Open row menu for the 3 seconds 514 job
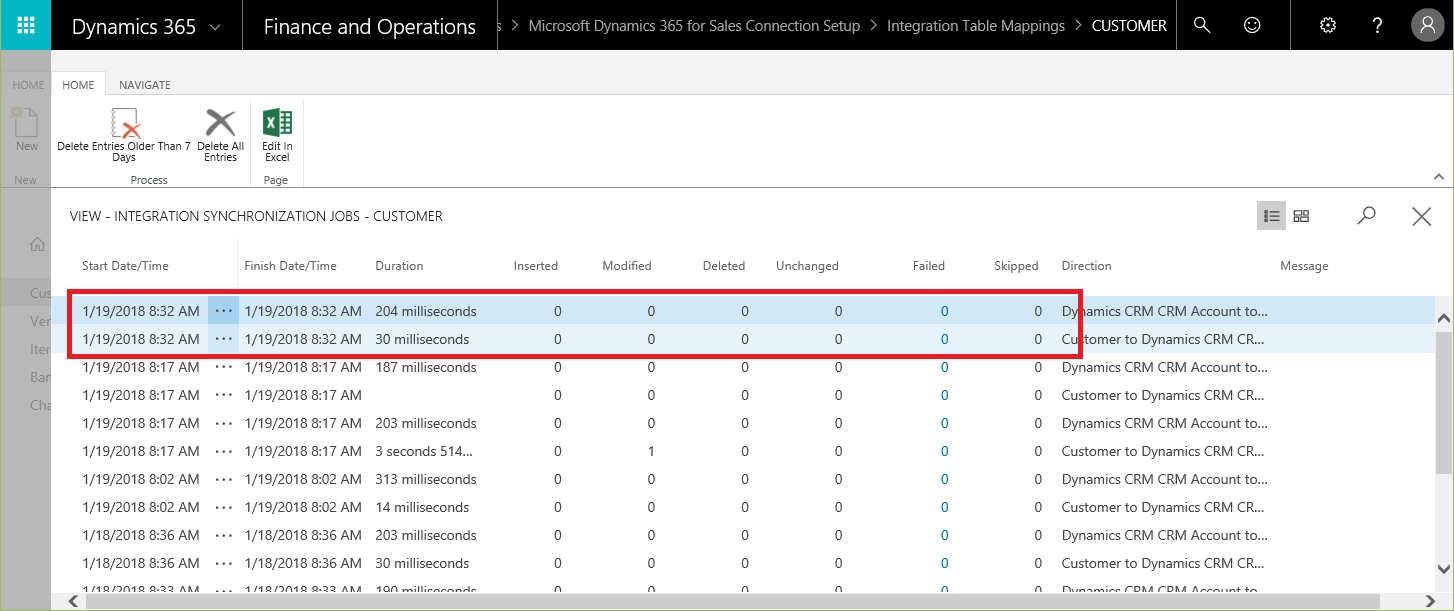Viewport: 1454px width, 611px height. [x=223, y=451]
